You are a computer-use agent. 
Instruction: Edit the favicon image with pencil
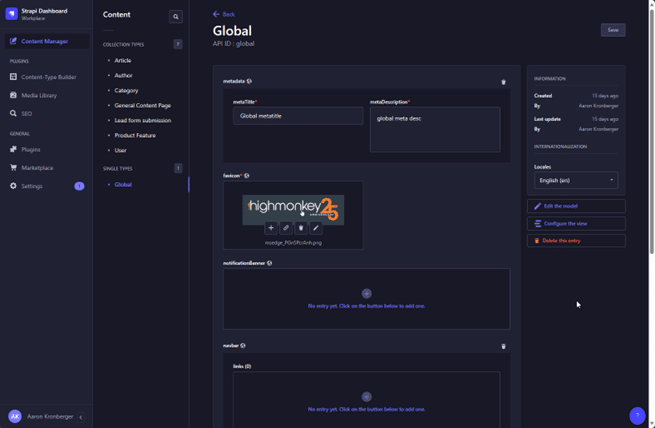click(316, 228)
